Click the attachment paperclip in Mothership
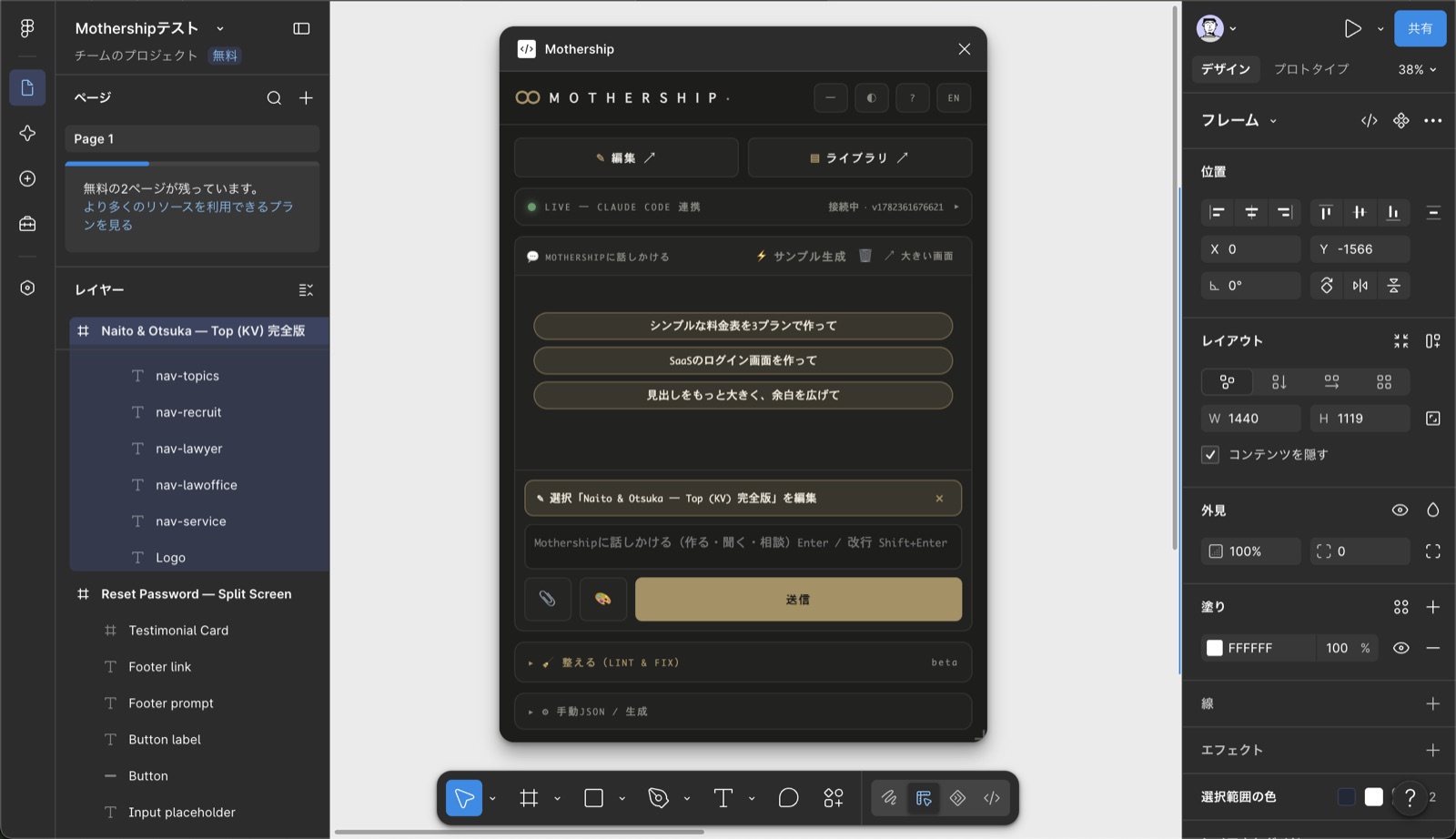 548,599
